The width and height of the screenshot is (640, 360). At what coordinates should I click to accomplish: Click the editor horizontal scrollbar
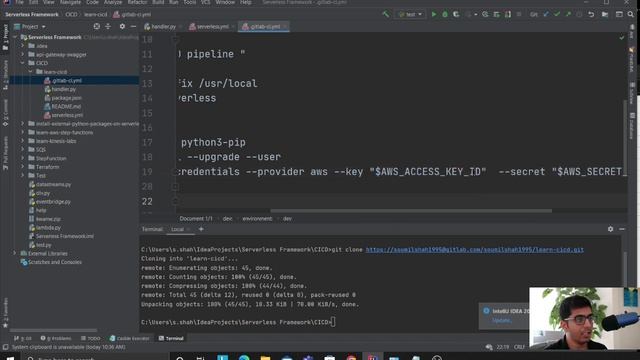(411, 211)
